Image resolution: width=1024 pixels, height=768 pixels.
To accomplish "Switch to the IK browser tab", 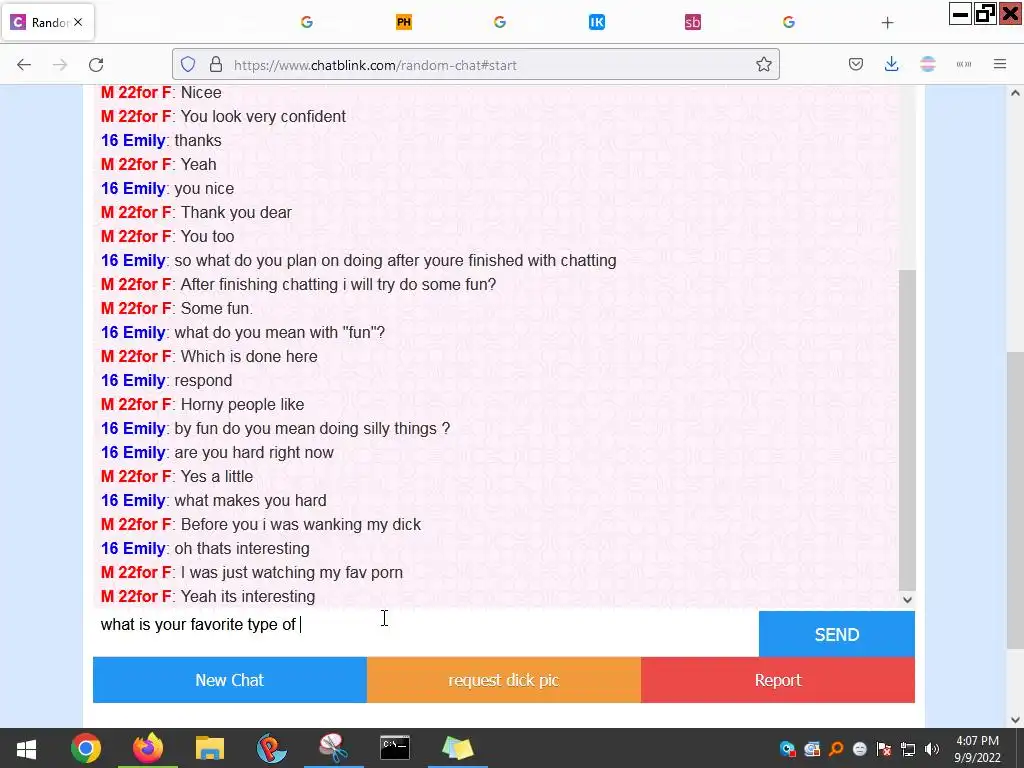I will tap(596, 22).
